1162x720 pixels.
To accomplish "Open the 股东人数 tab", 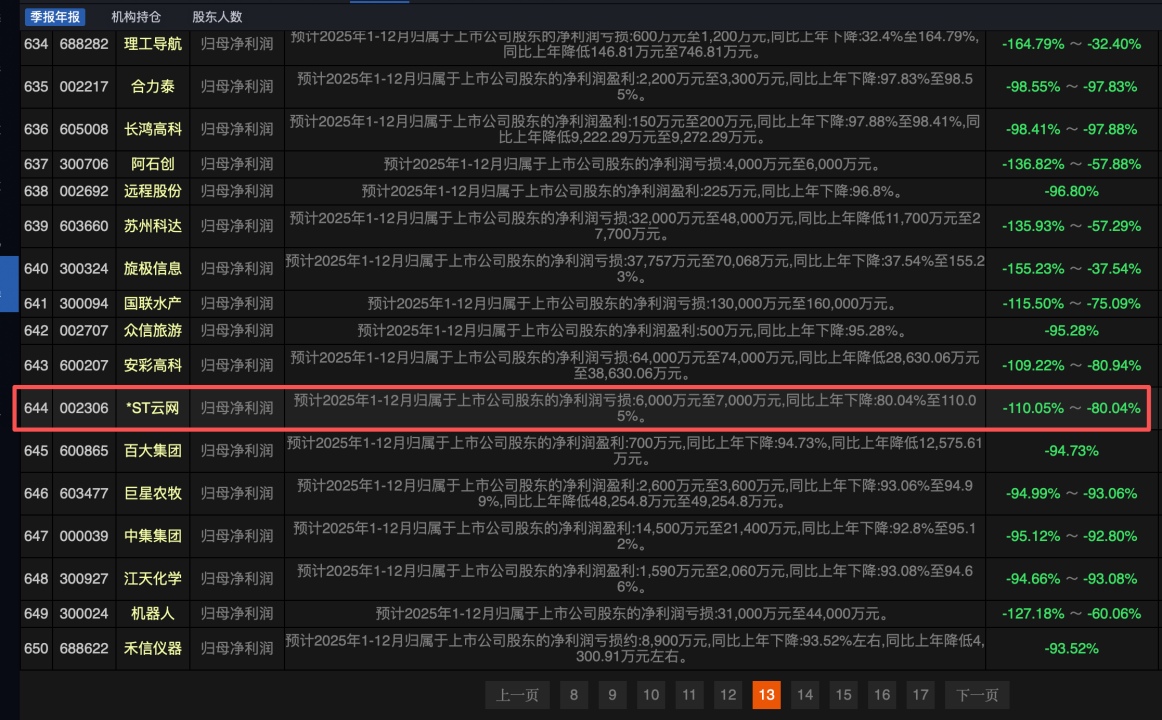I will (x=217, y=16).
